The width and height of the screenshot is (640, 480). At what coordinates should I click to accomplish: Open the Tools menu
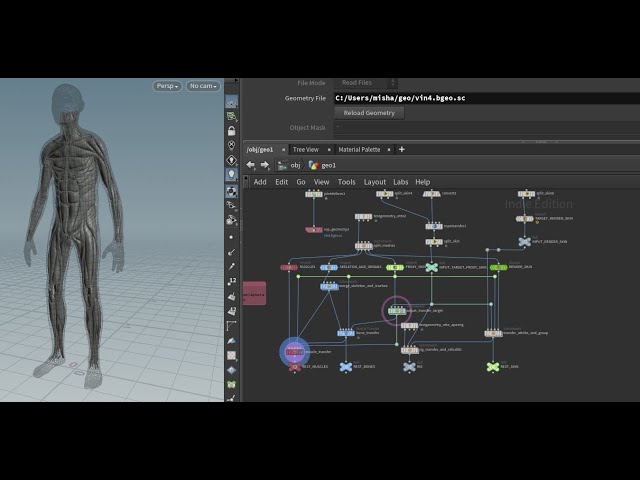click(x=347, y=182)
